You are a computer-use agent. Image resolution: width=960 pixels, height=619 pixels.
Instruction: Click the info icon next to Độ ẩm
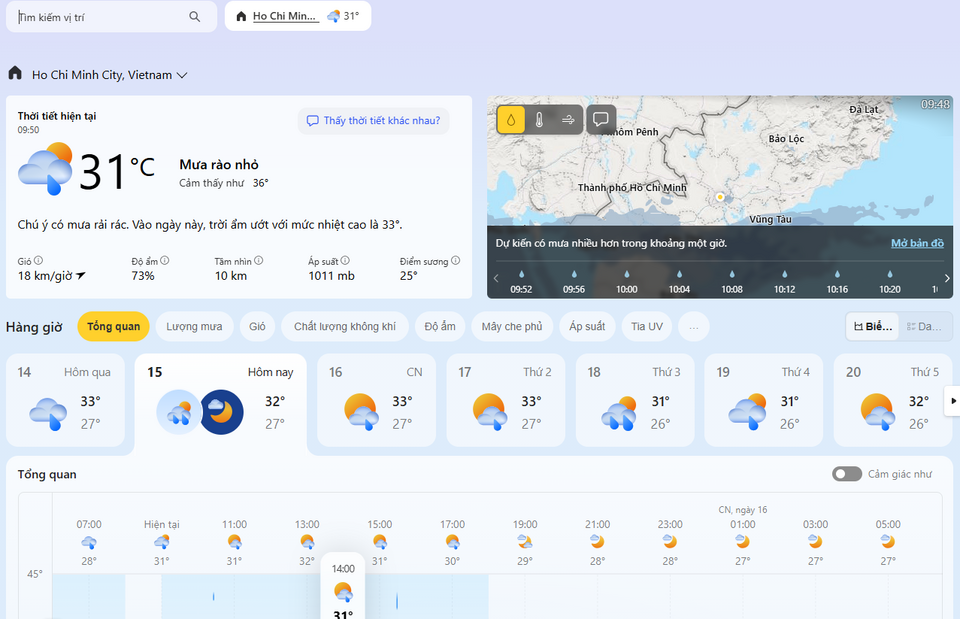165,260
